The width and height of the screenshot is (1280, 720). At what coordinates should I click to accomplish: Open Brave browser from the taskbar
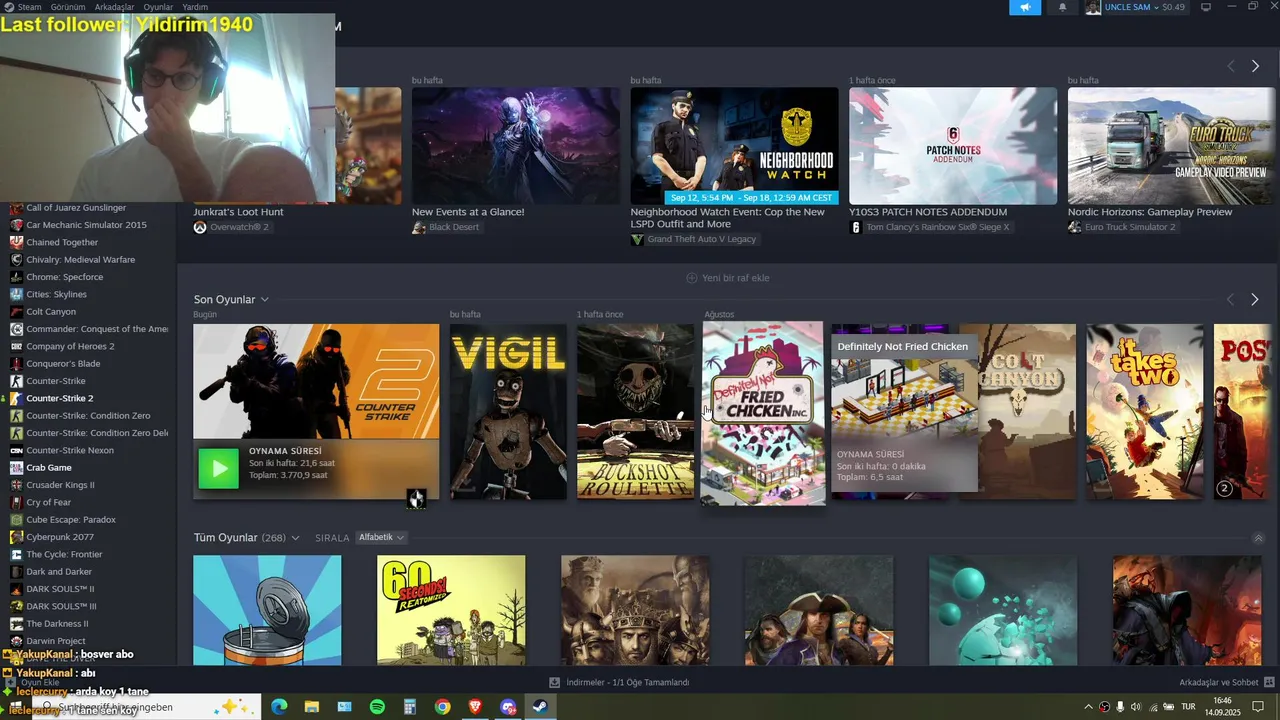click(475, 707)
